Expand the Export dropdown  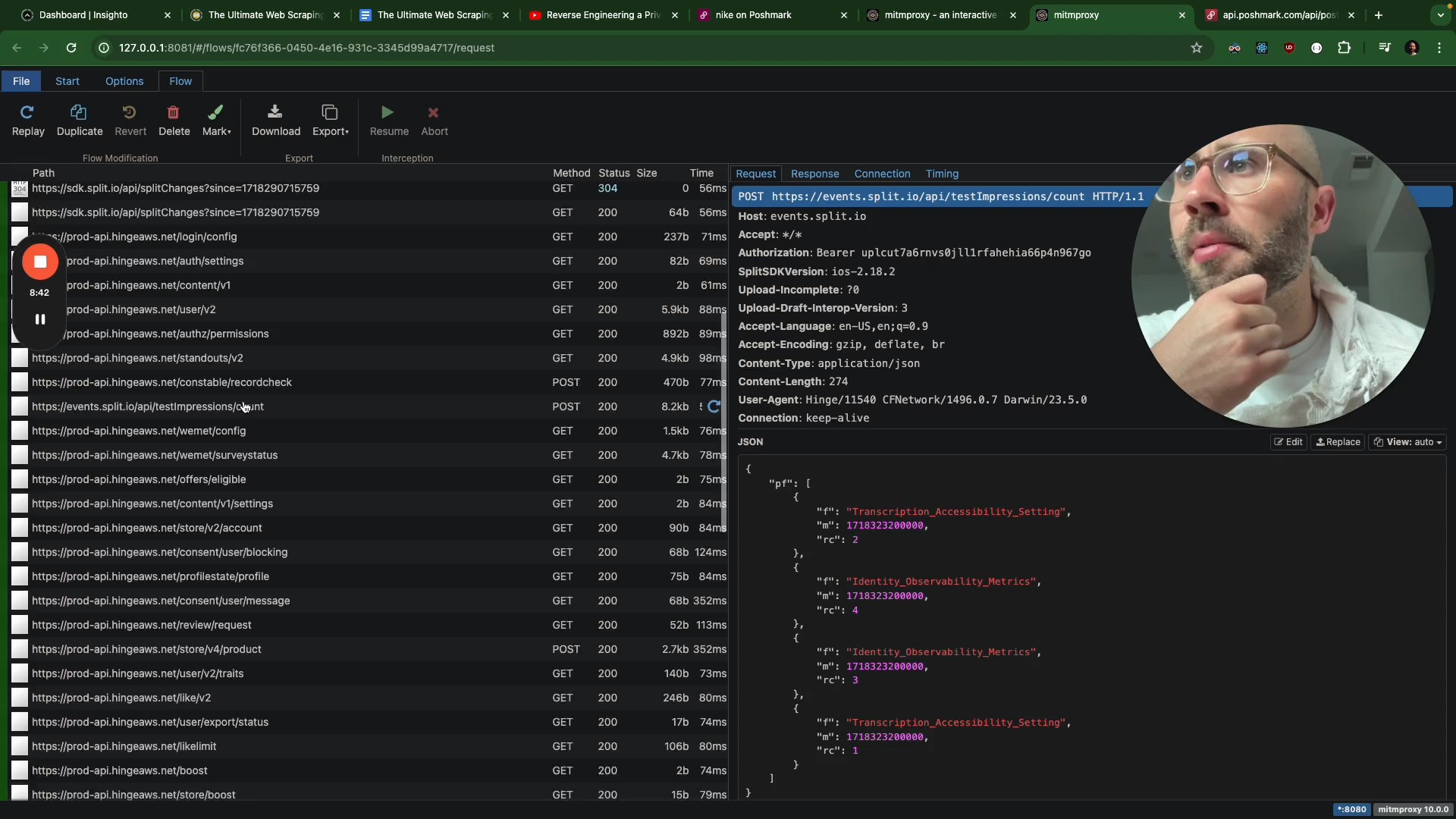coord(331,120)
